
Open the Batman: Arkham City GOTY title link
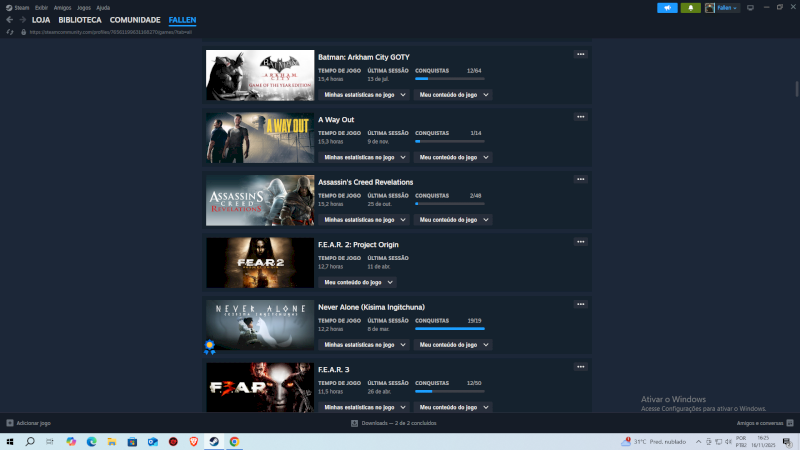(364, 57)
